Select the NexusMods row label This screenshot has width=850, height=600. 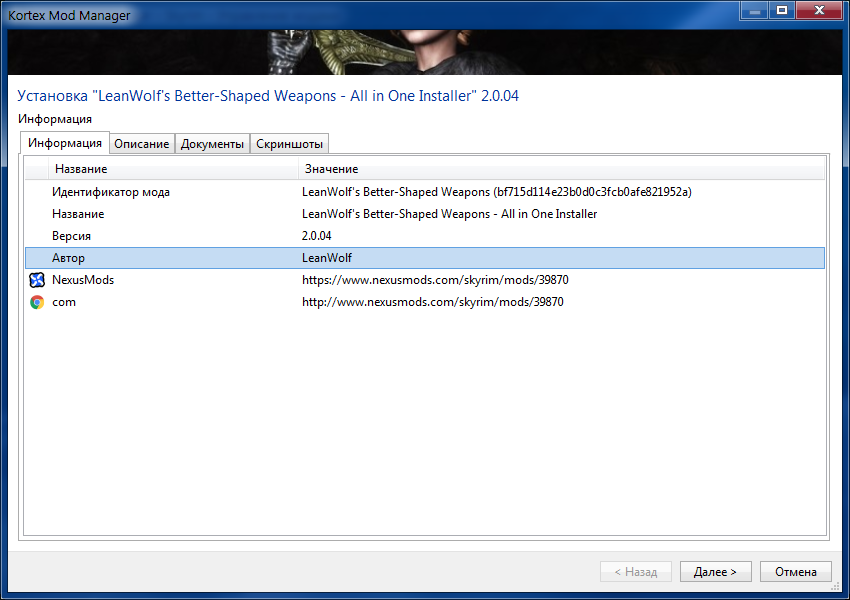(83, 280)
